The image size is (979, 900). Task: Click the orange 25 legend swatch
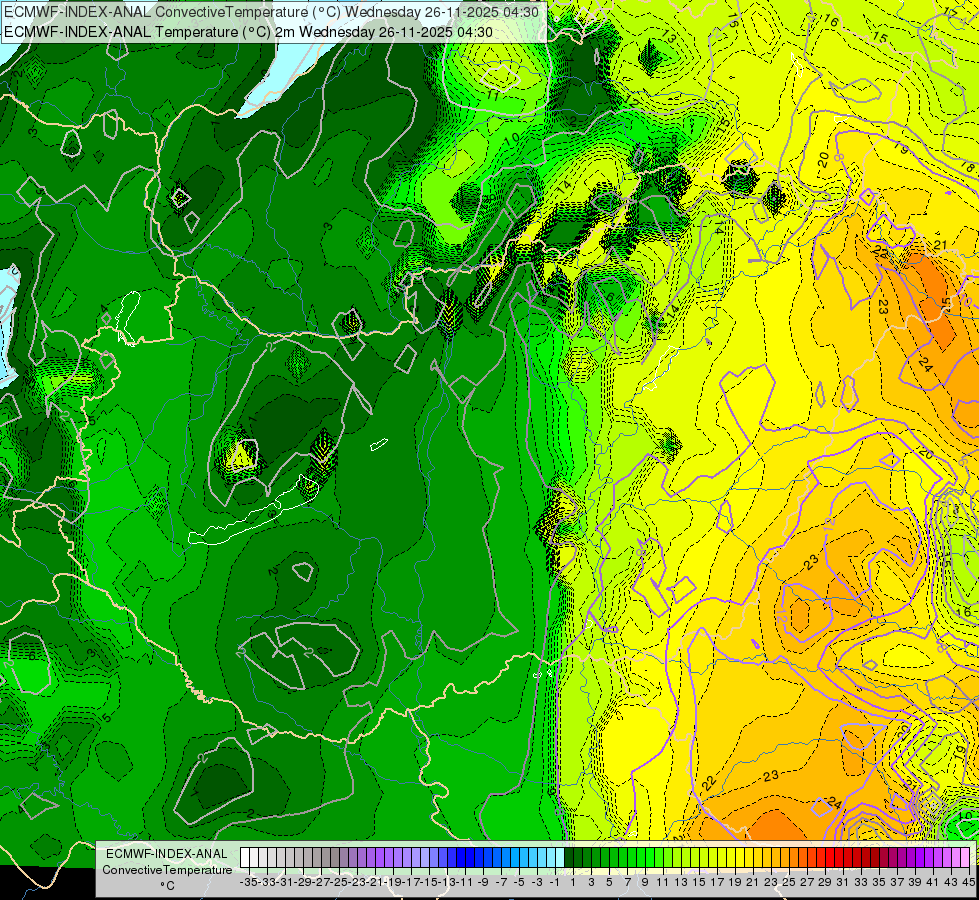pos(785,858)
